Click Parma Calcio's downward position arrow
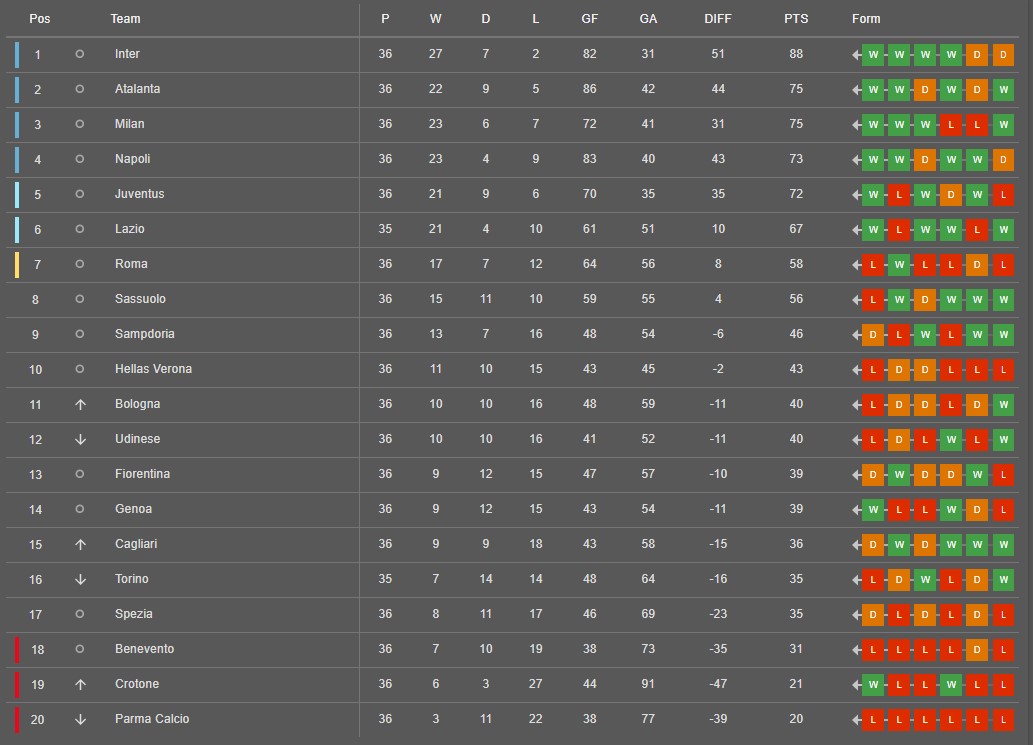Screen dimensions: 1033x745 (80, 719)
